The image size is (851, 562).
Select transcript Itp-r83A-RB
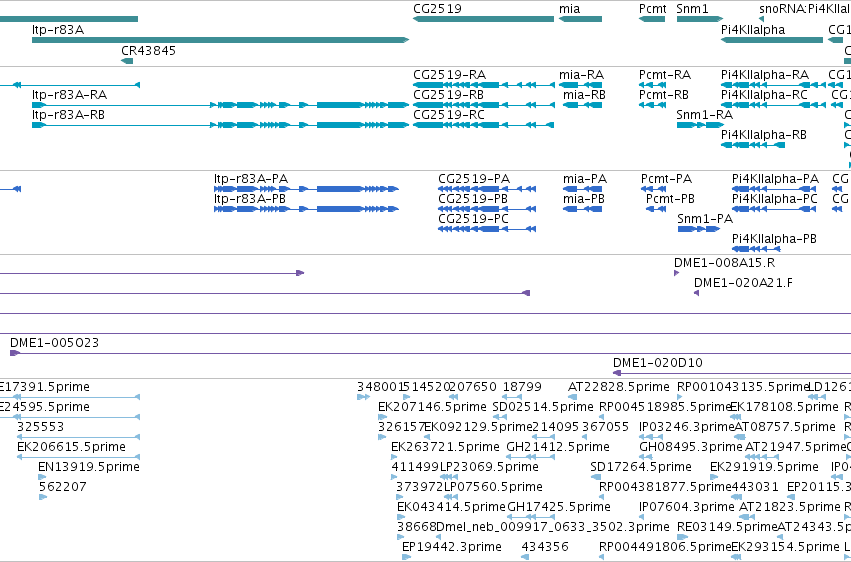pos(220,125)
